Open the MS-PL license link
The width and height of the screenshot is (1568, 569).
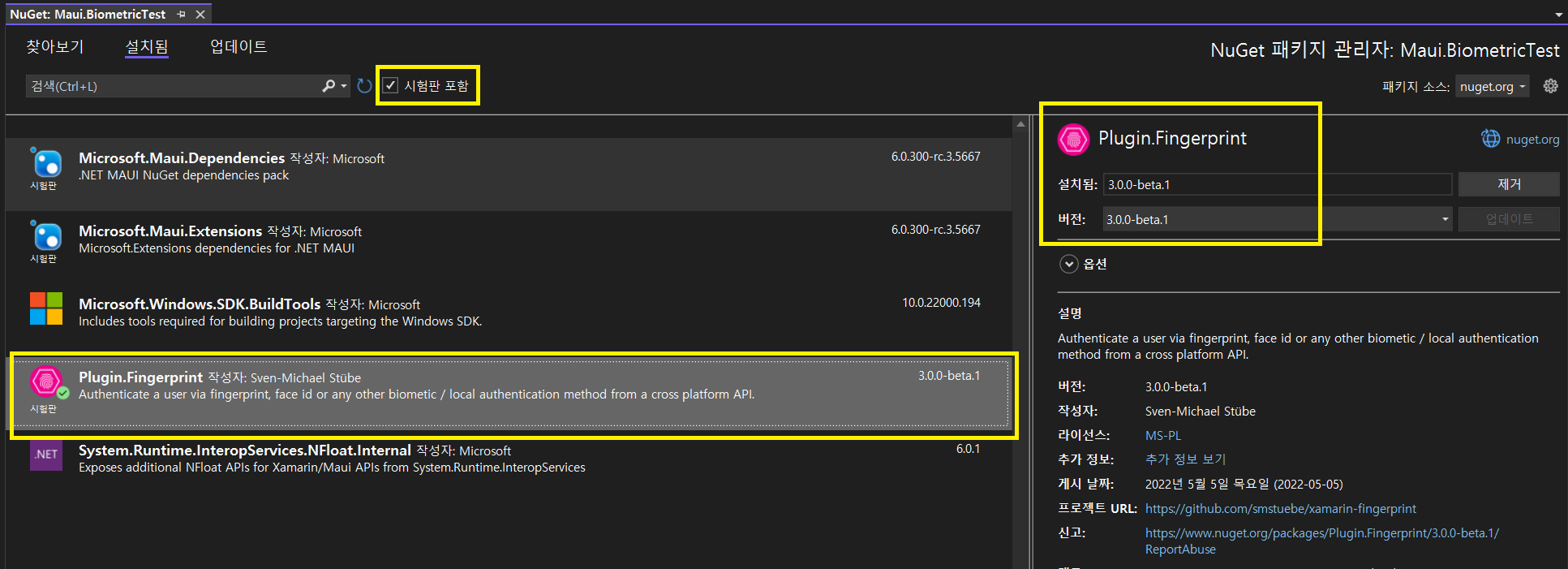(x=1163, y=436)
